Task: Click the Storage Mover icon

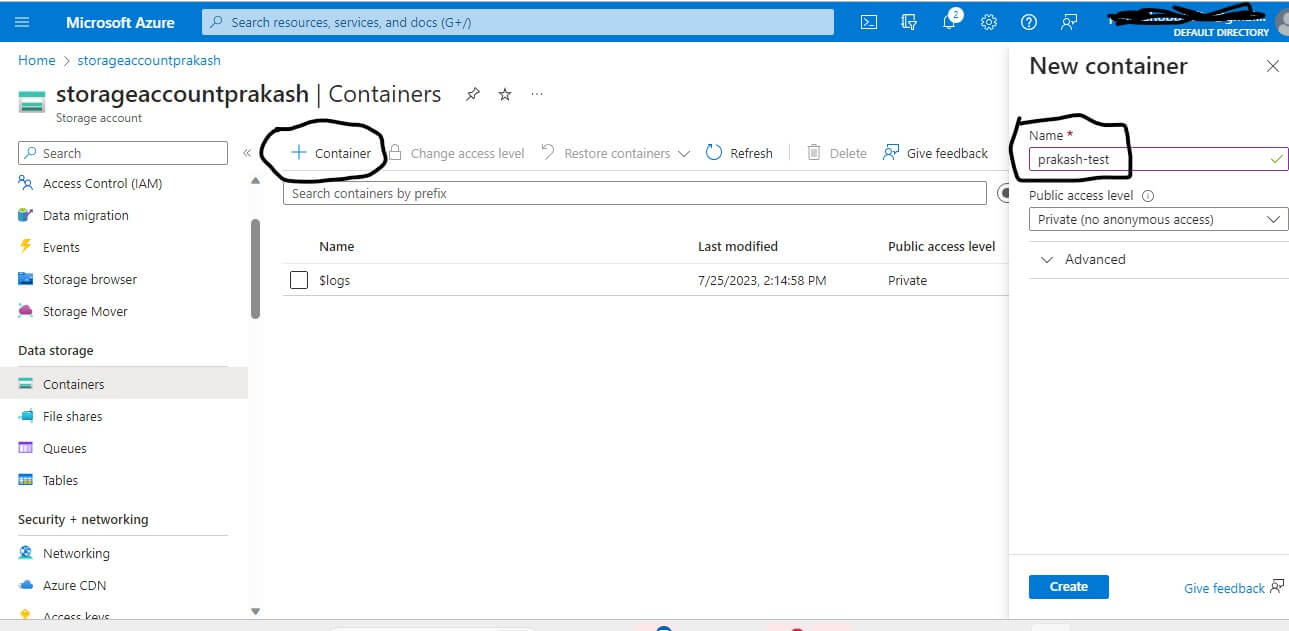Action: pos(26,311)
